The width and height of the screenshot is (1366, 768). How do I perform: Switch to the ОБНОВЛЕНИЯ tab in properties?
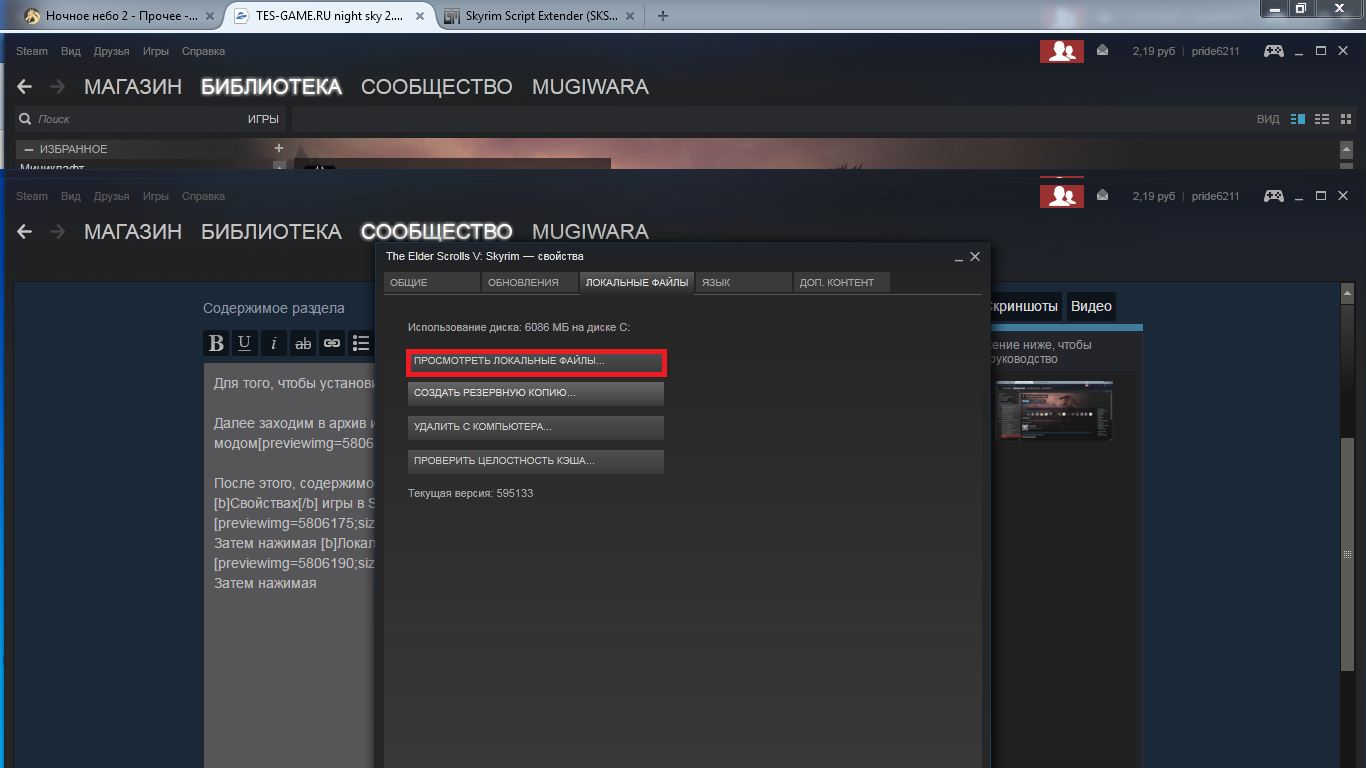pos(530,283)
